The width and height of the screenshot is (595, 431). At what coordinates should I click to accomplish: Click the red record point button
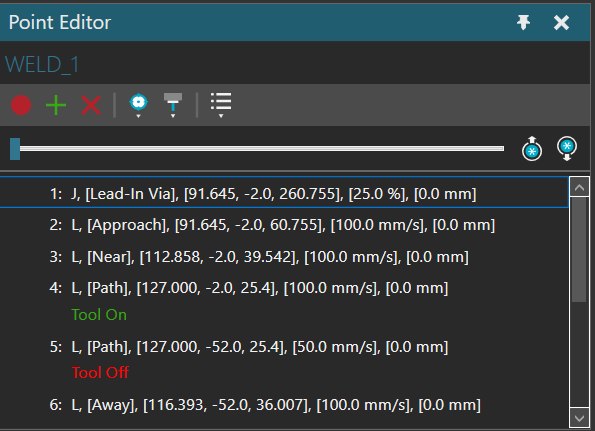coord(21,105)
